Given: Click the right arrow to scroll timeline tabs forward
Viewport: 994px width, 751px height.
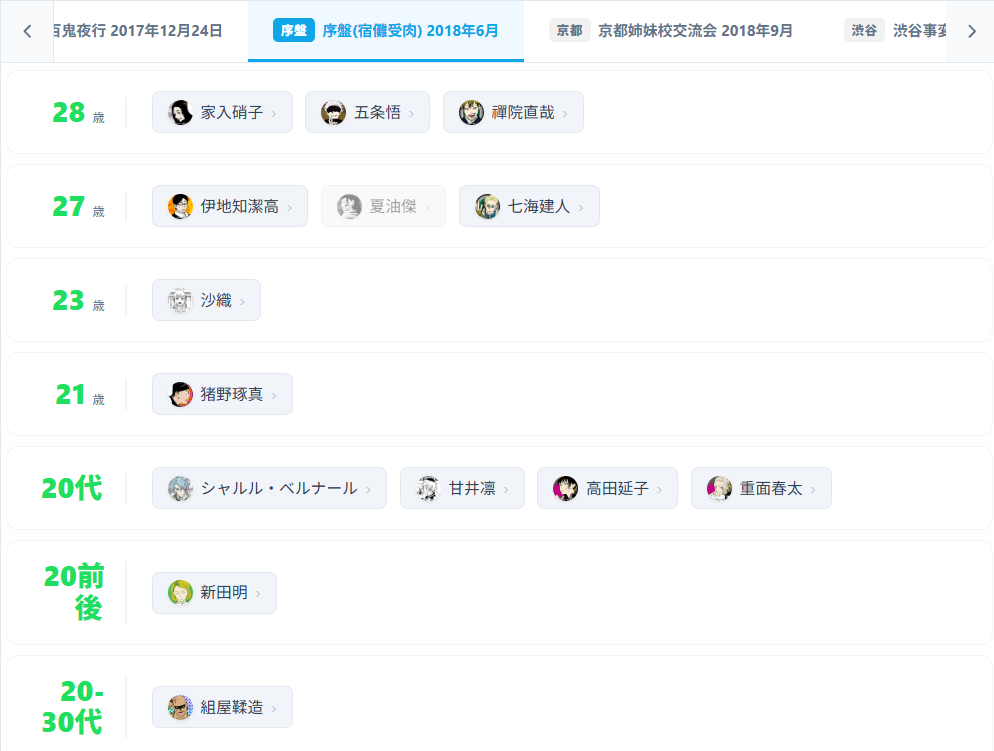Looking at the screenshot, I should point(971,31).
